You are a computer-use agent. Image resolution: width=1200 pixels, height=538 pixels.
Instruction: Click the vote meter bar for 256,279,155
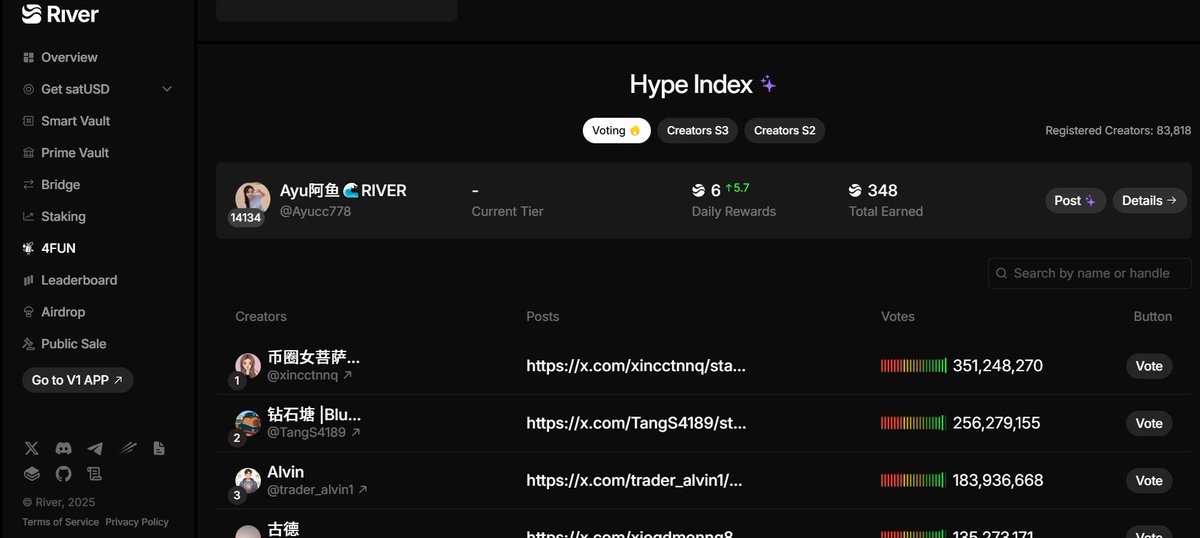[x=914, y=423]
